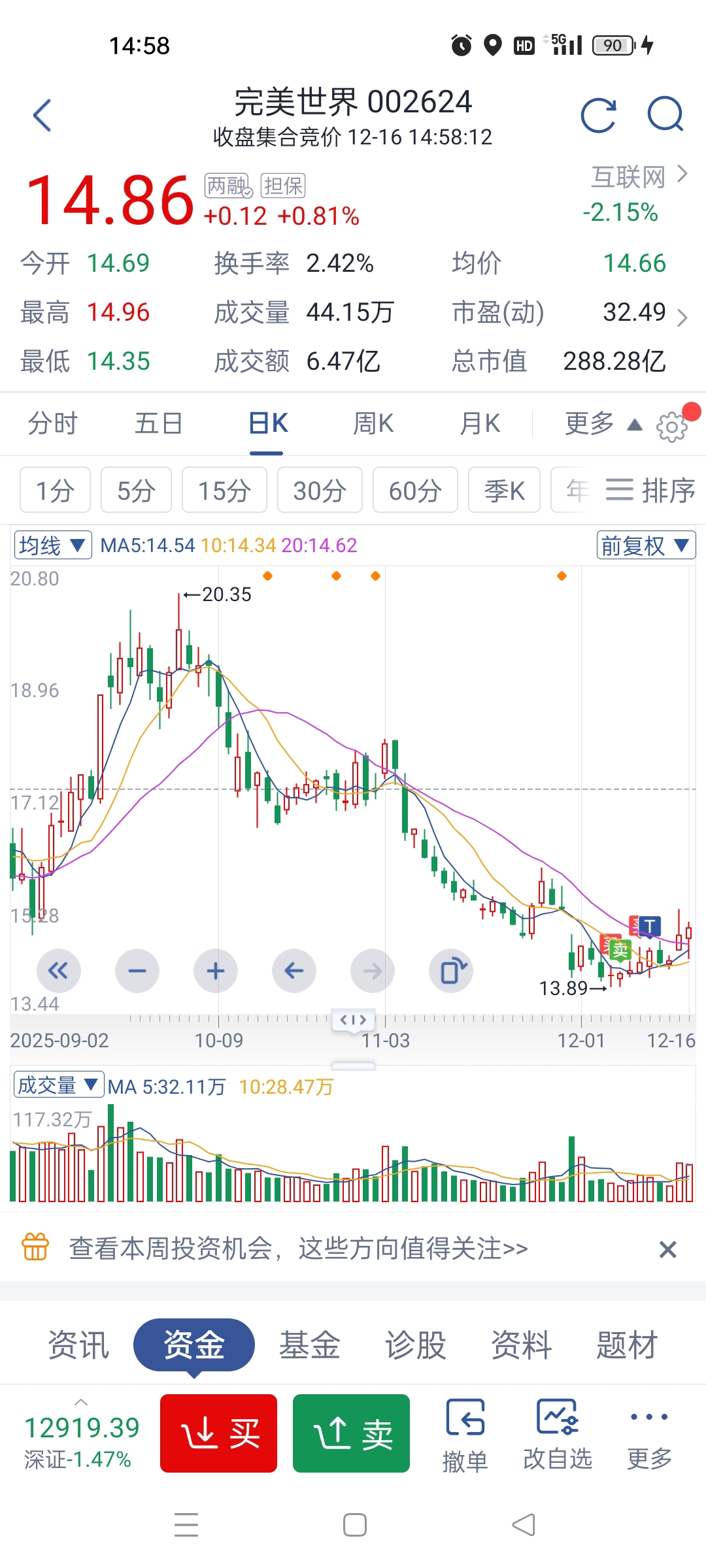Zoom out the K-line chart
The height and width of the screenshot is (1568, 706).
click(x=137, y=971)
